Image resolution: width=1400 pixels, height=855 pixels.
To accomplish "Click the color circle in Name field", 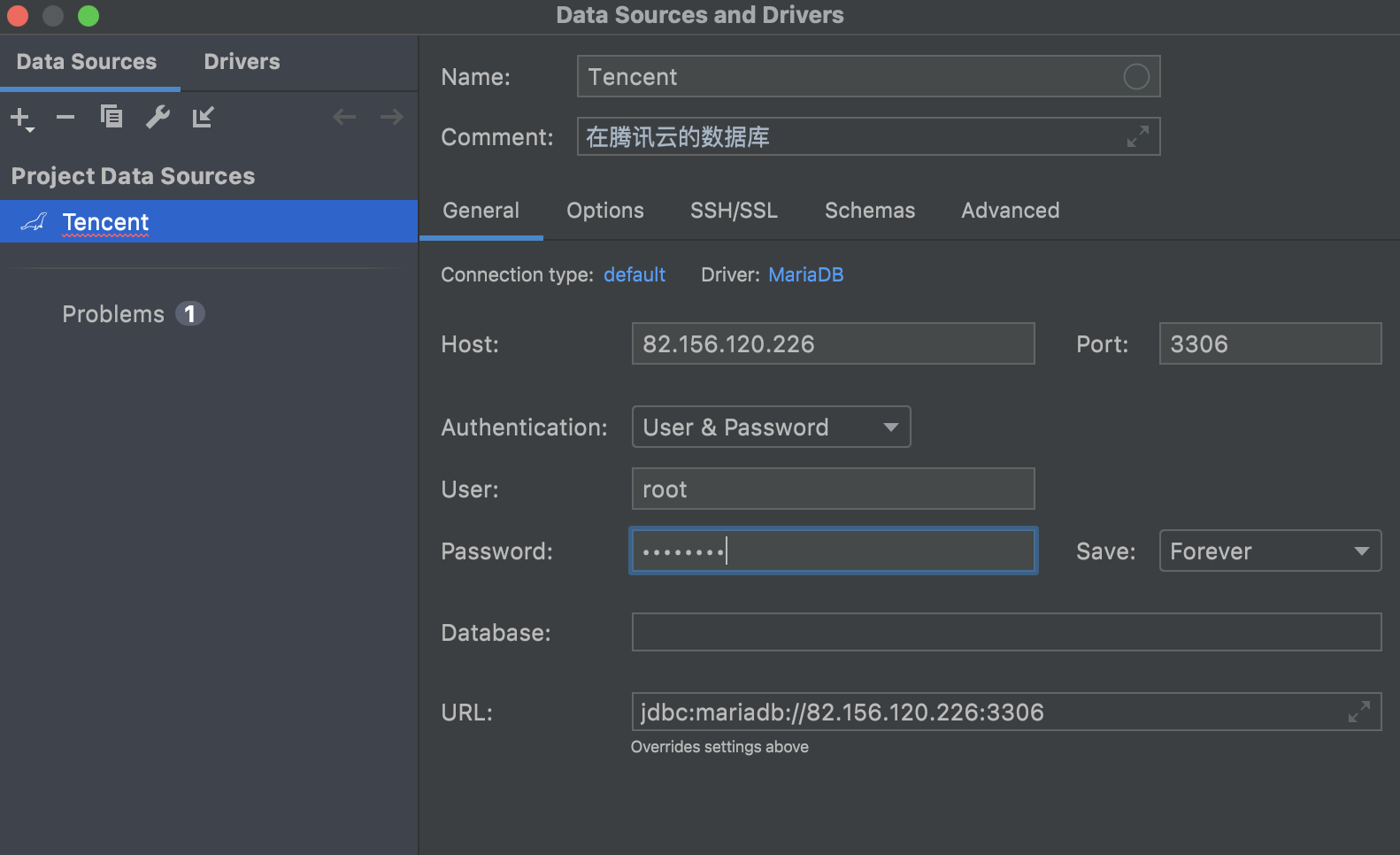I will point(1136,77).
